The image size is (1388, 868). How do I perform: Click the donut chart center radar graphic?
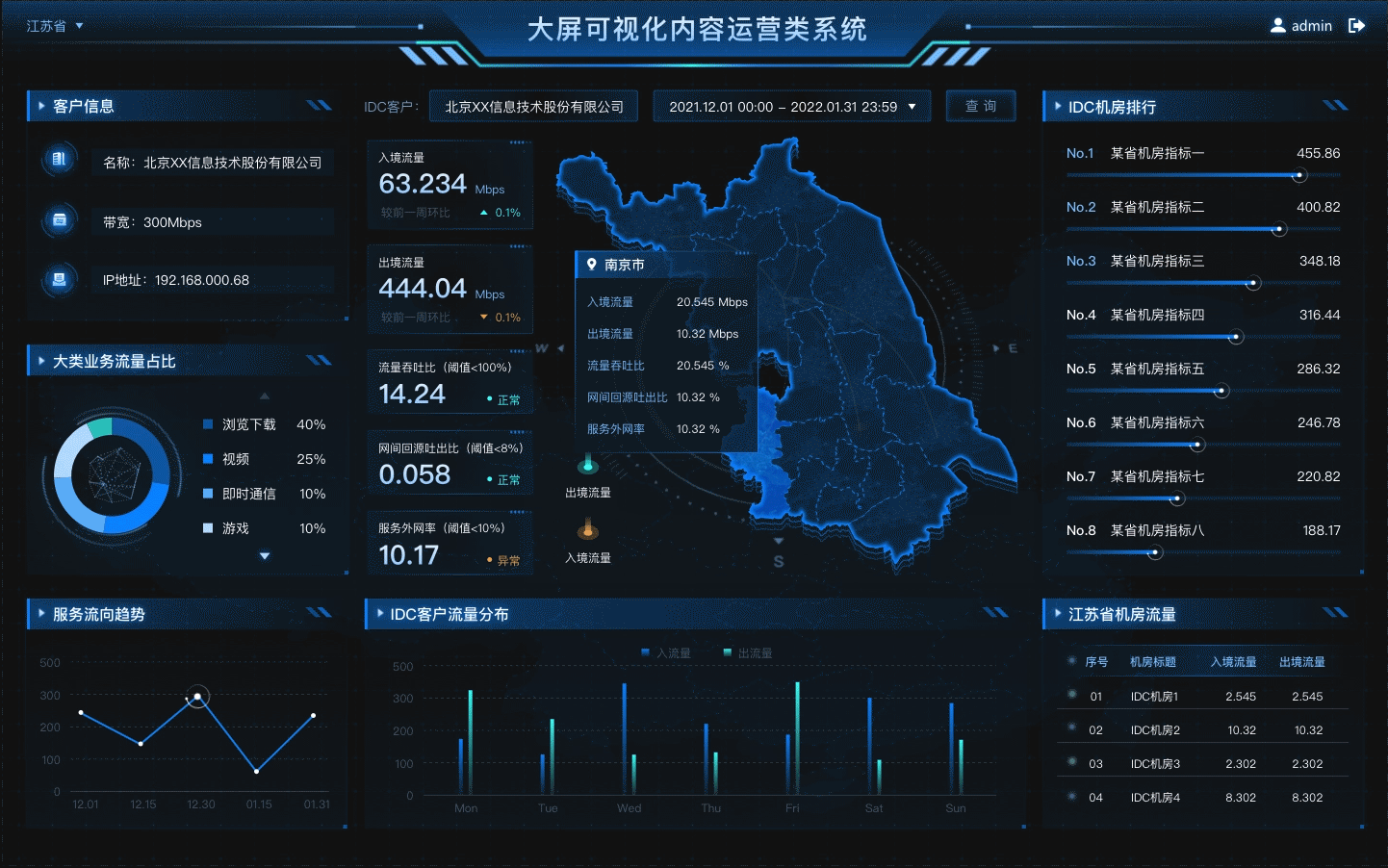click(114, 475)
